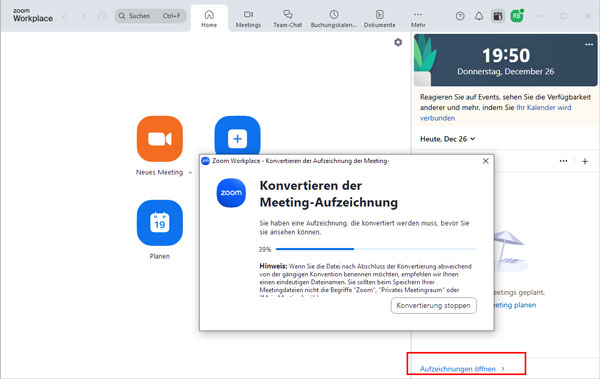
Task: Open the RB profile avatar menu
Action: tap(517, 16)
